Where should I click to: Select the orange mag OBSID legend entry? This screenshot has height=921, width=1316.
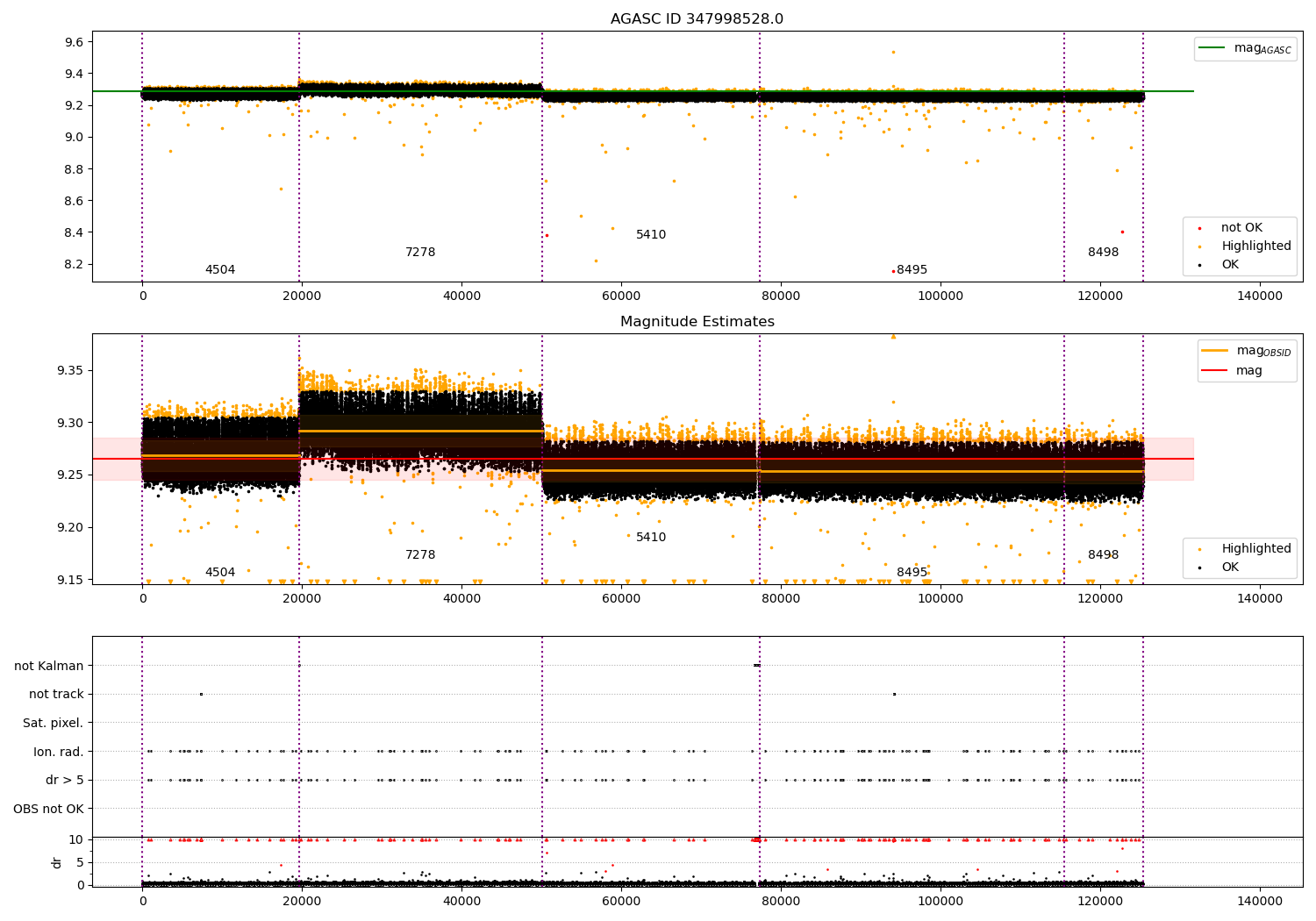[1246, 351]
